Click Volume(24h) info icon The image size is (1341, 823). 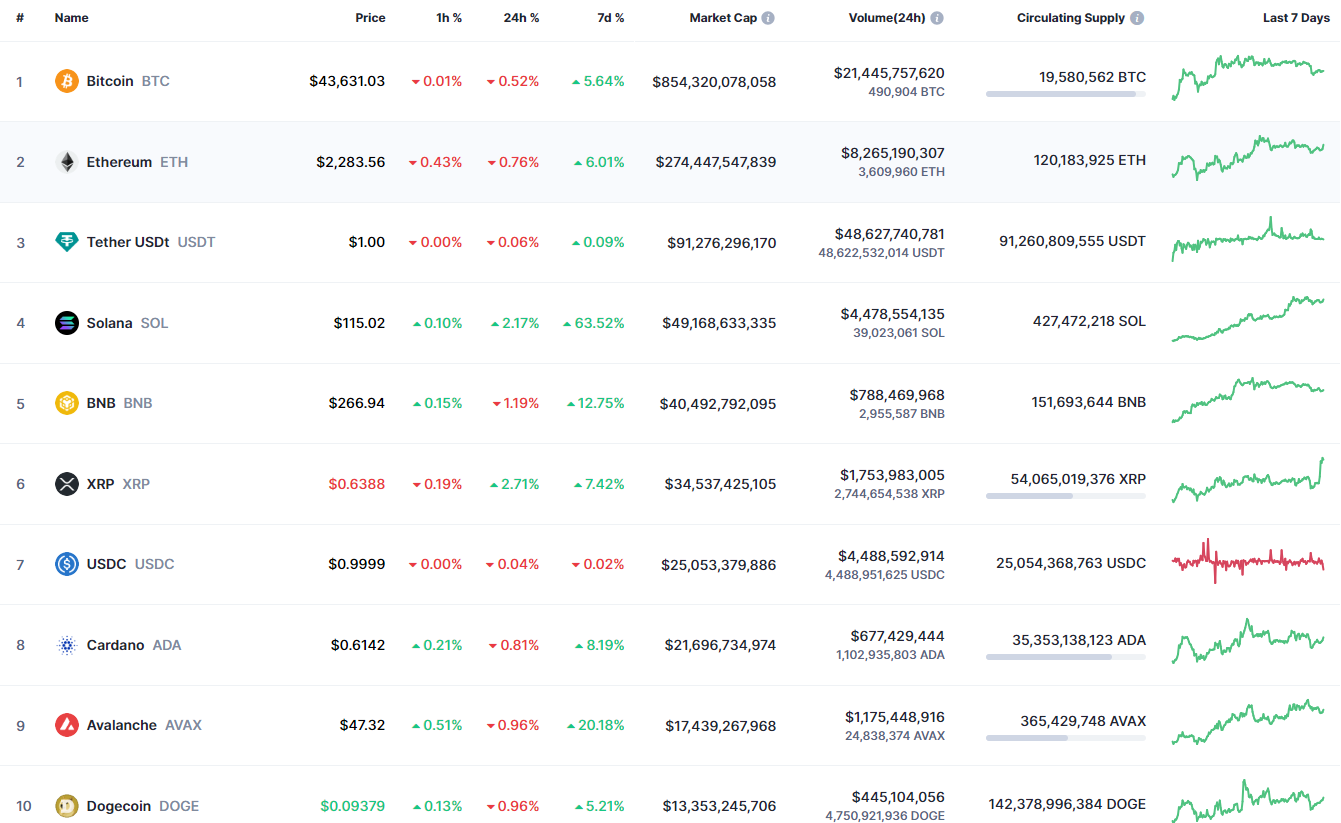(x=937, y=18)
